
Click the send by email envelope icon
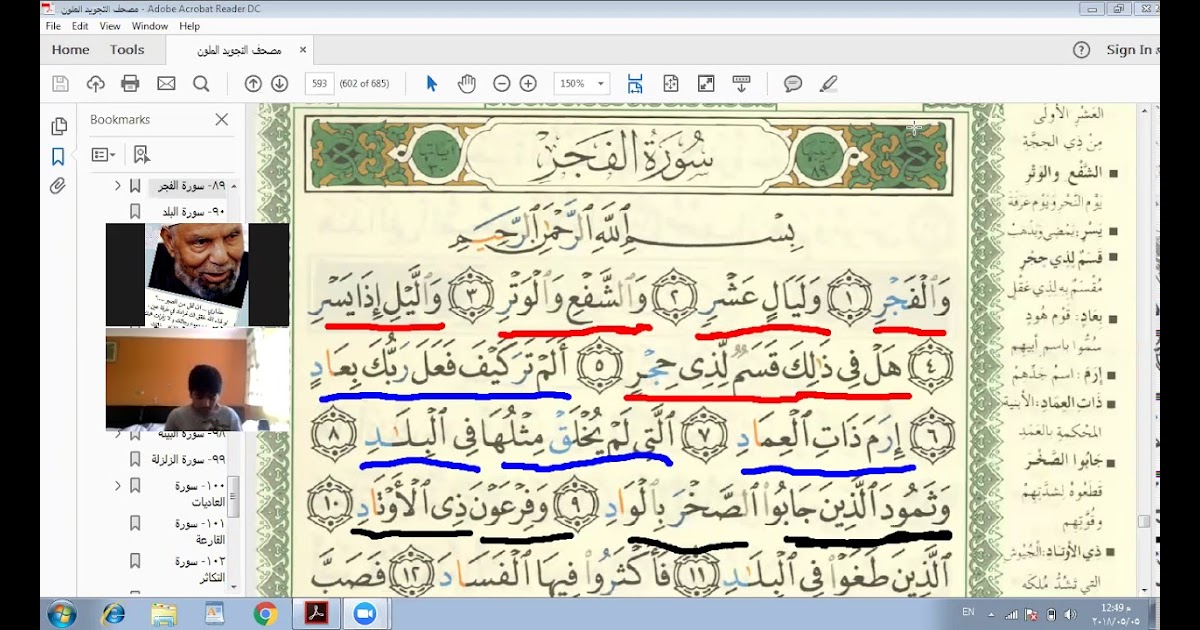pyautogui.click(x=166, y=84)
